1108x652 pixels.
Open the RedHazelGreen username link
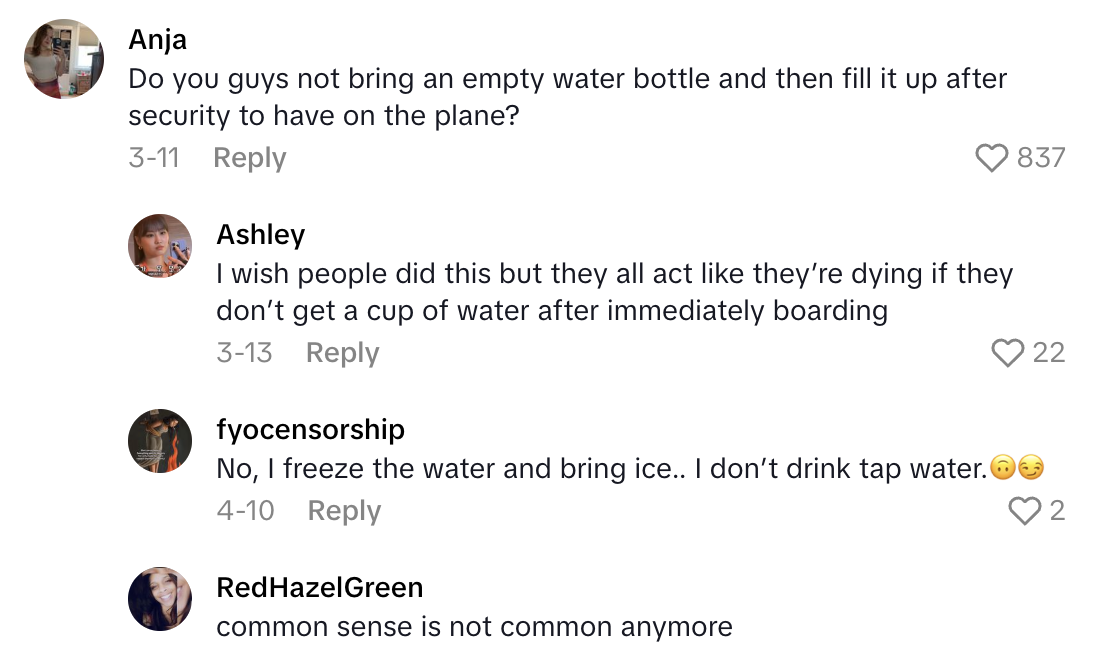(x=320, y=587)
